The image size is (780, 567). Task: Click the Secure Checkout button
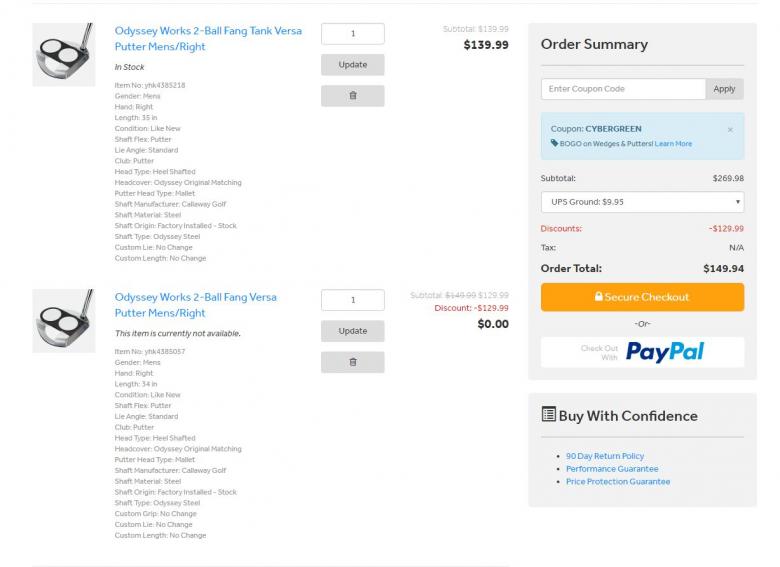click(642, 297)
